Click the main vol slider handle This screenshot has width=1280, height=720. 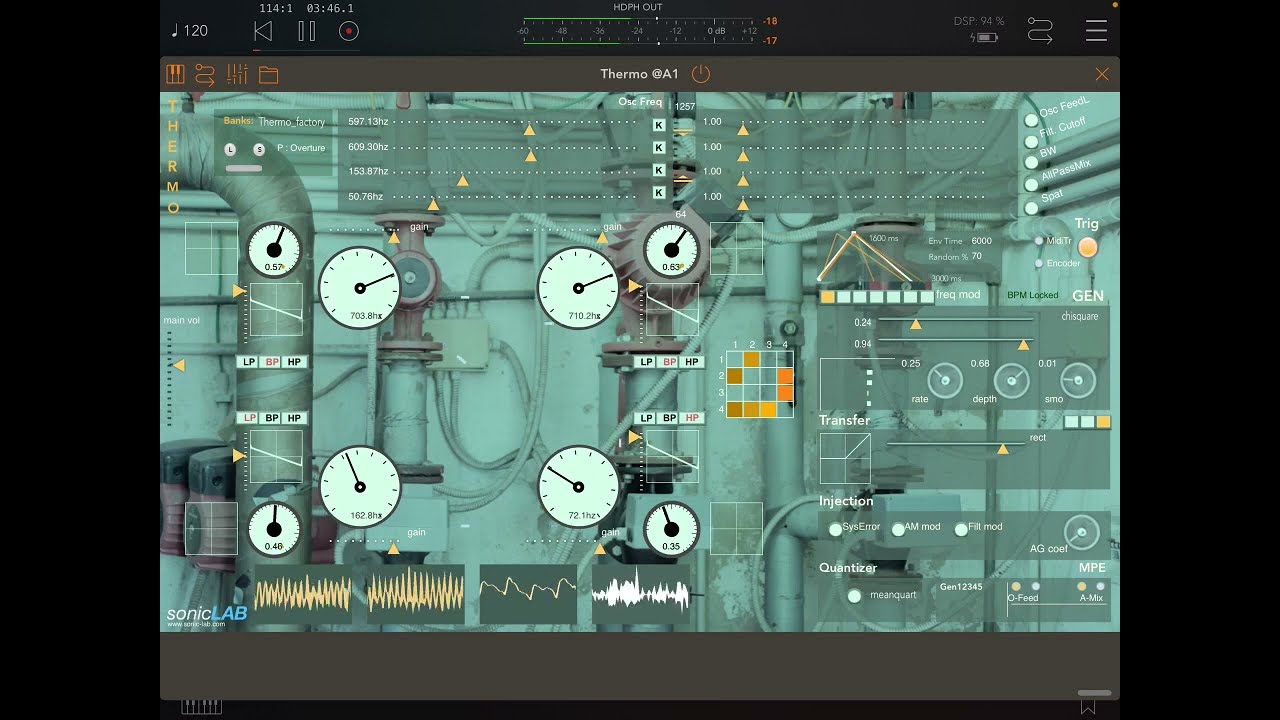[x=178, y=366]
